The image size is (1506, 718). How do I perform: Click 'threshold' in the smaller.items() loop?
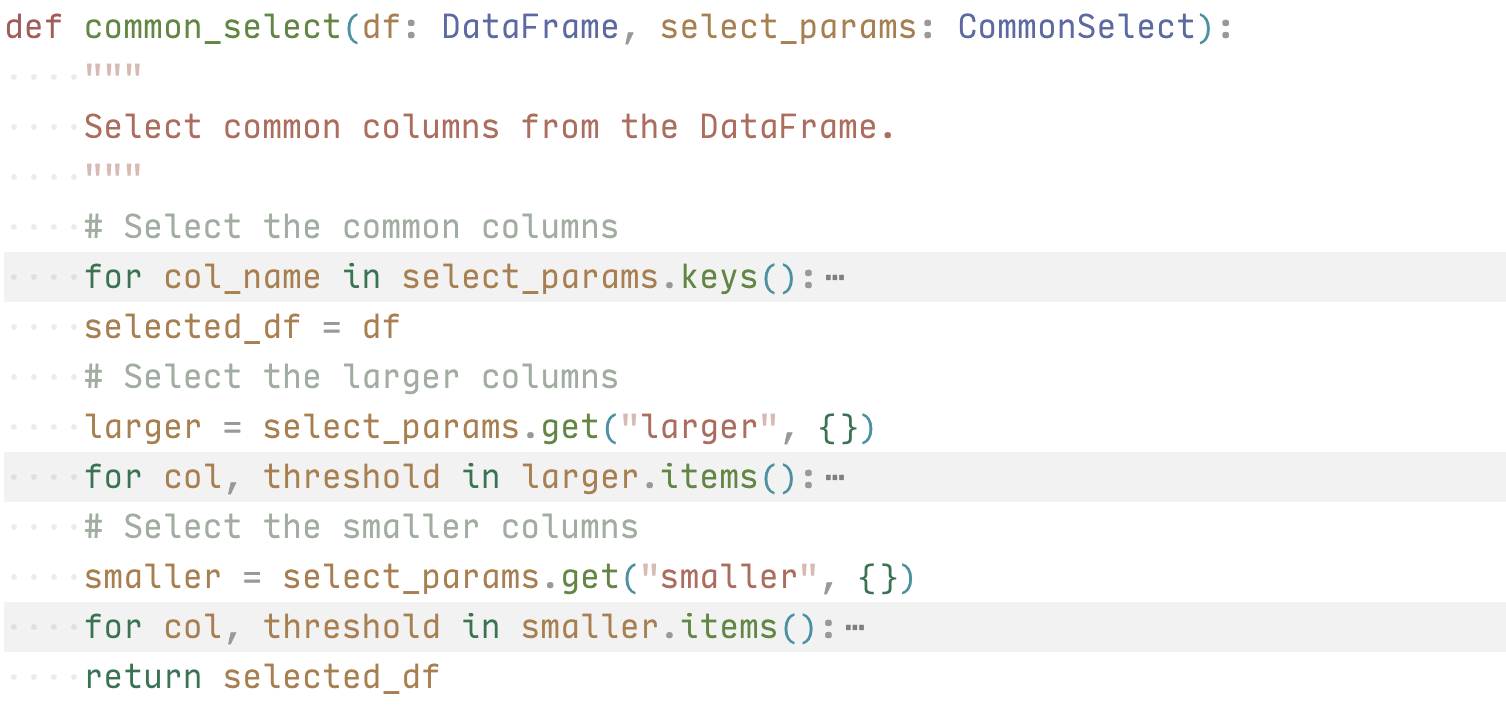pos(351,627)
